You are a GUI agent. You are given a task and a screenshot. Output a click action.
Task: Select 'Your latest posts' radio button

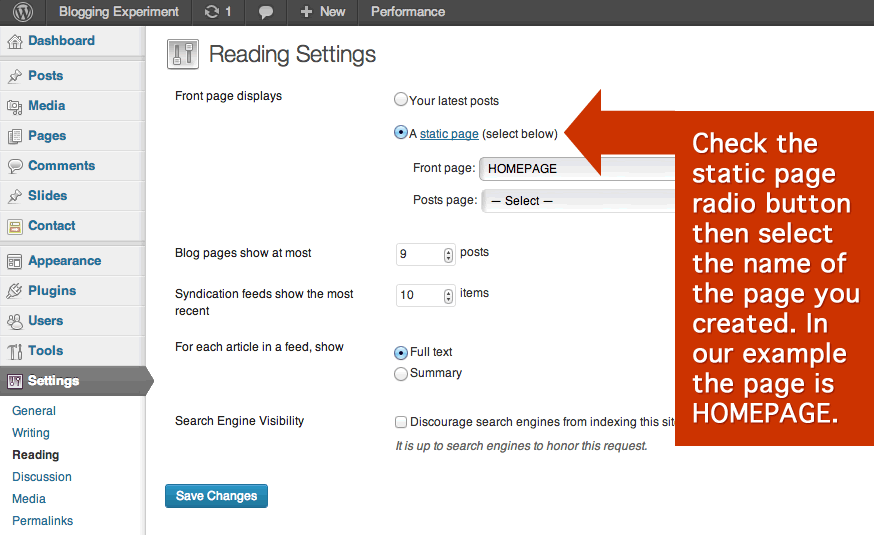coord(401,100)
